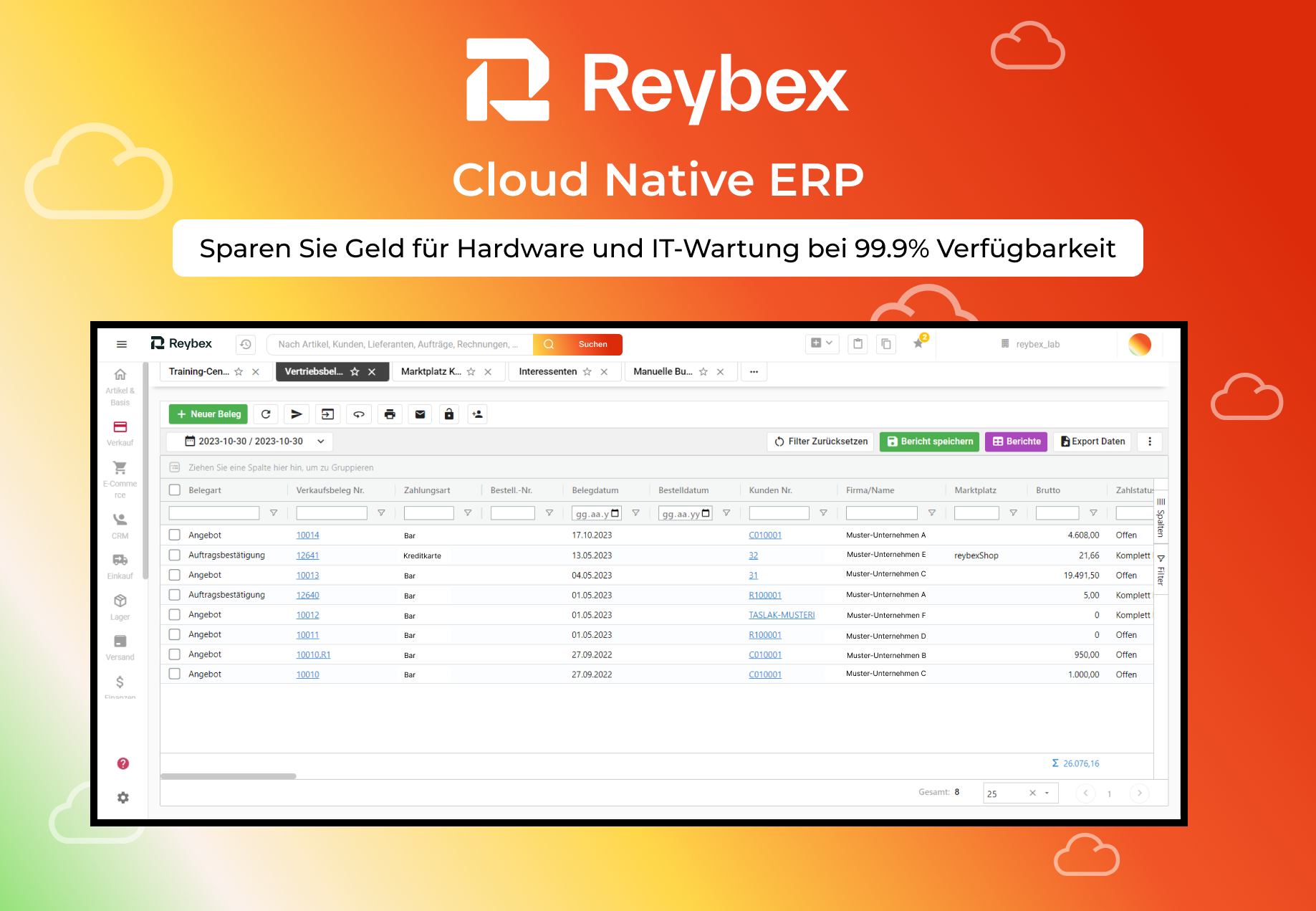The width and height of the screenshot is (1316, 911).
Task: Open settings gear in sidebar
Action: tap(123, 798)
